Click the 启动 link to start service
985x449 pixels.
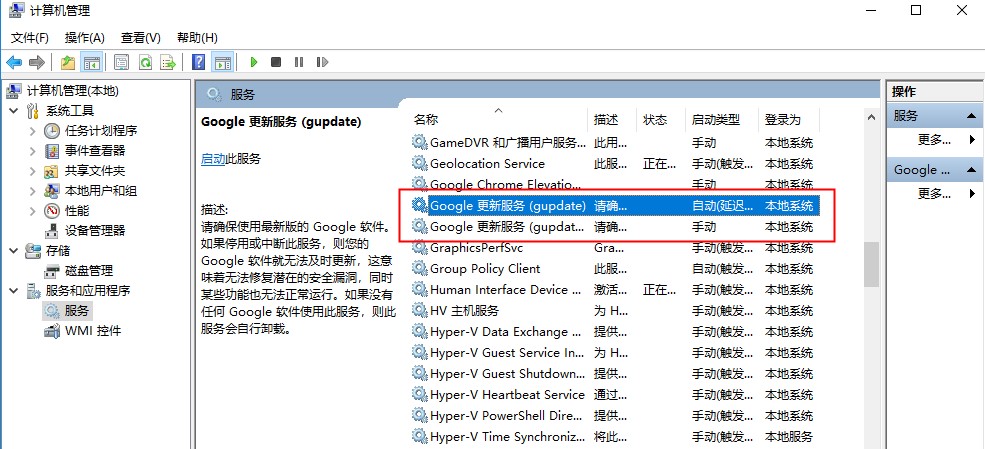click(213, 159)
